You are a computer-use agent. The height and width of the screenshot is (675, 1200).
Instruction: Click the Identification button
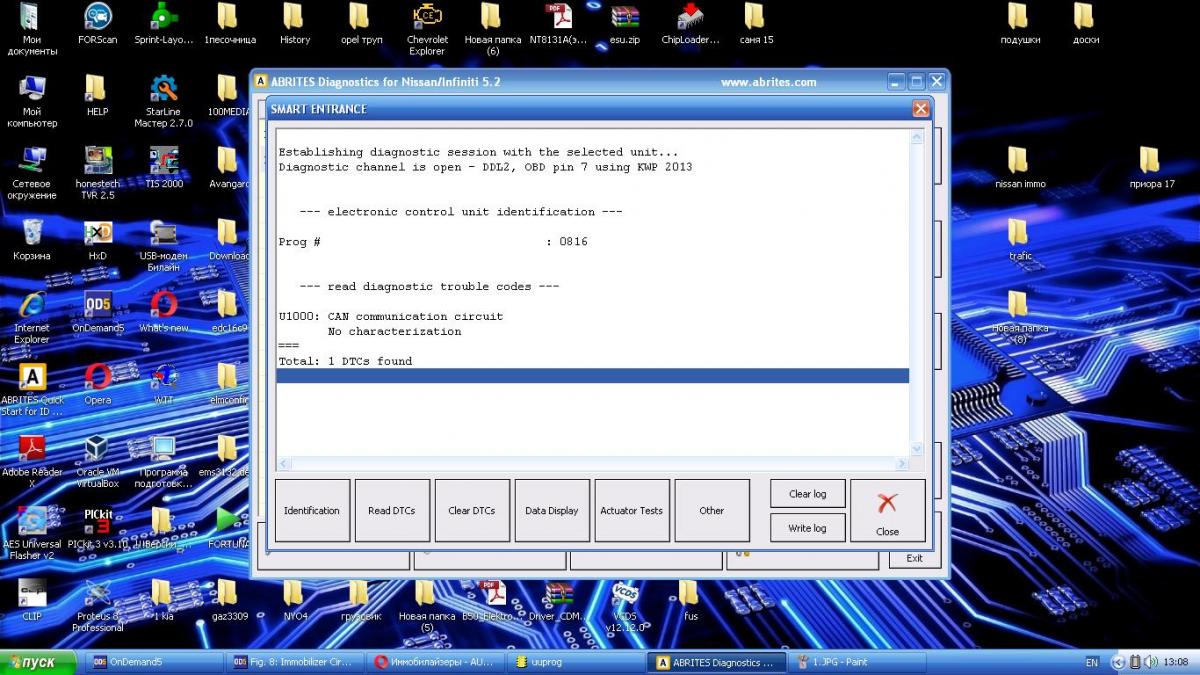pos(312,510)
